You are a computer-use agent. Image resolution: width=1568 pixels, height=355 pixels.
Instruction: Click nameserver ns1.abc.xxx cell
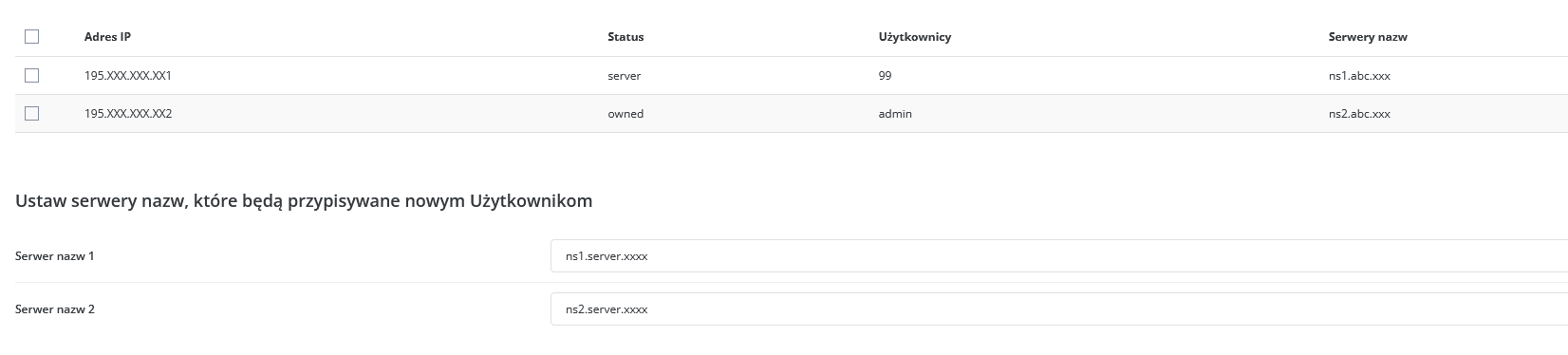pyautogui.click(x=1359, y=75)
